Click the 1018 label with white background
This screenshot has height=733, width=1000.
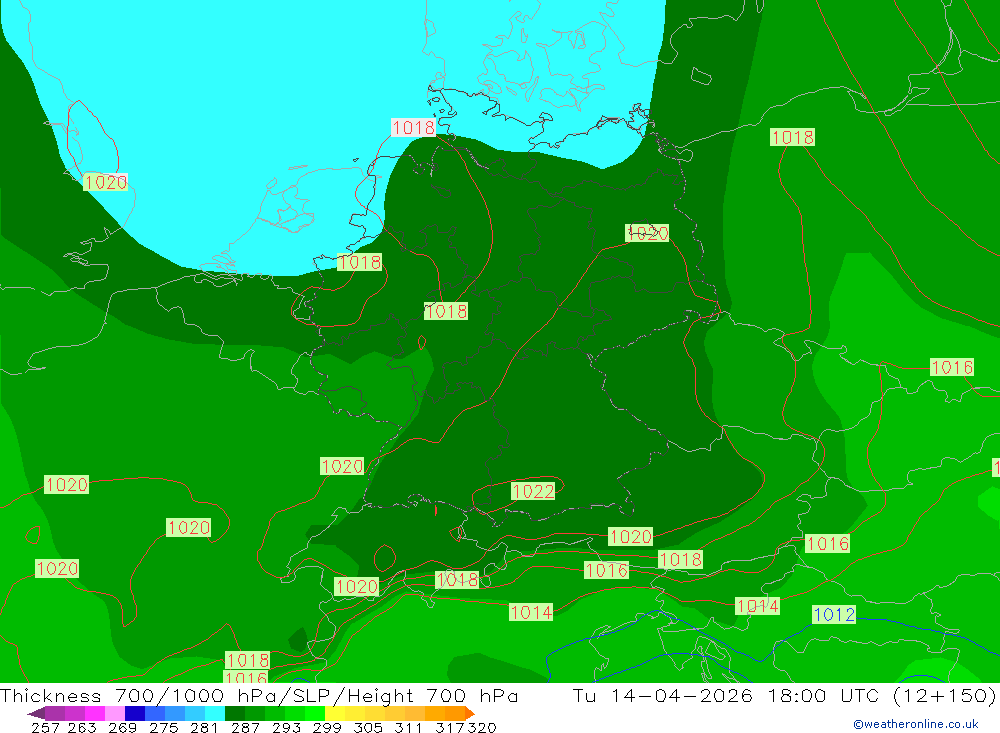coord(413,128)
